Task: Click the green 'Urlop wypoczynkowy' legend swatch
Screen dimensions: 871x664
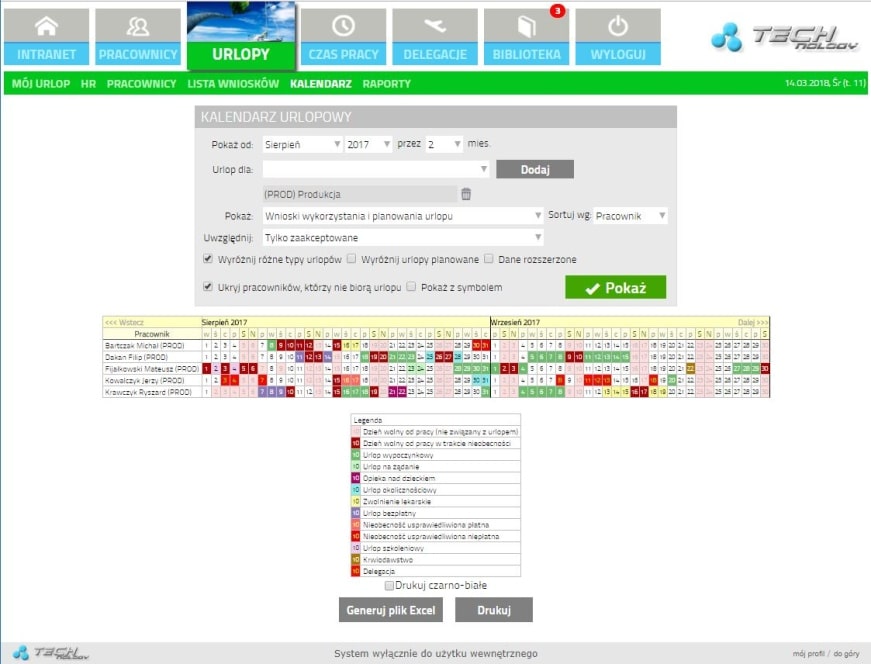Action: 356,455
